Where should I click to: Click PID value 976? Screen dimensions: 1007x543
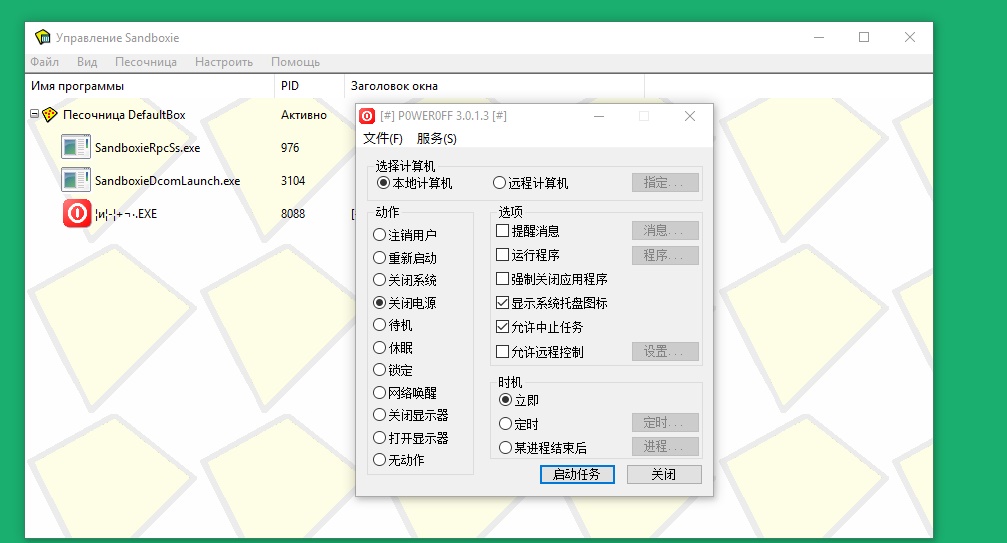click(x=290, y=148)
